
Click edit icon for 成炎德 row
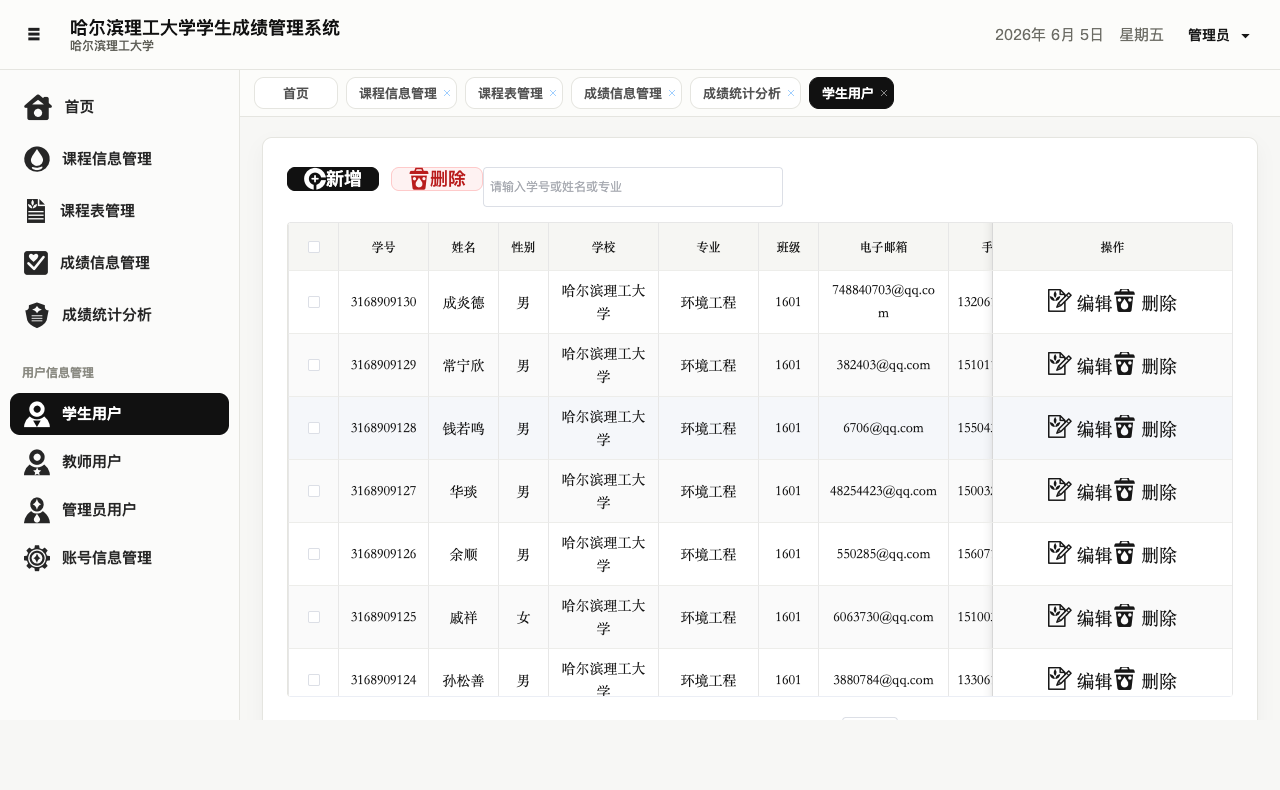pos(1059,301)
